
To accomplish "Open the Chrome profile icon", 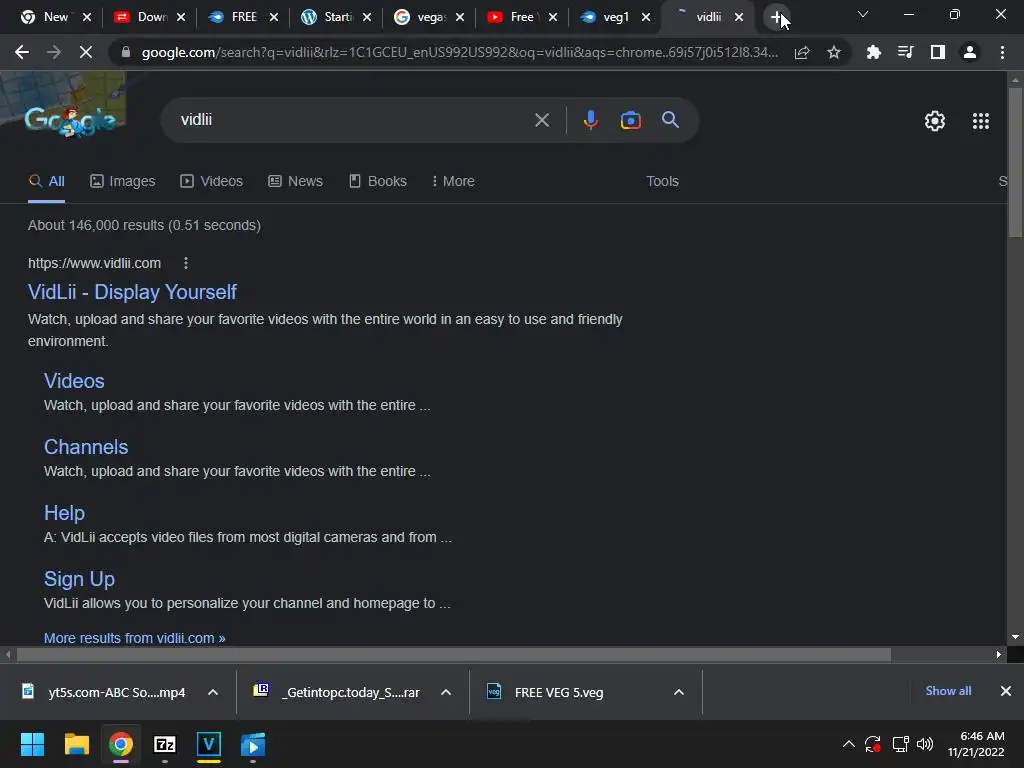I will (x=970, y=52).
